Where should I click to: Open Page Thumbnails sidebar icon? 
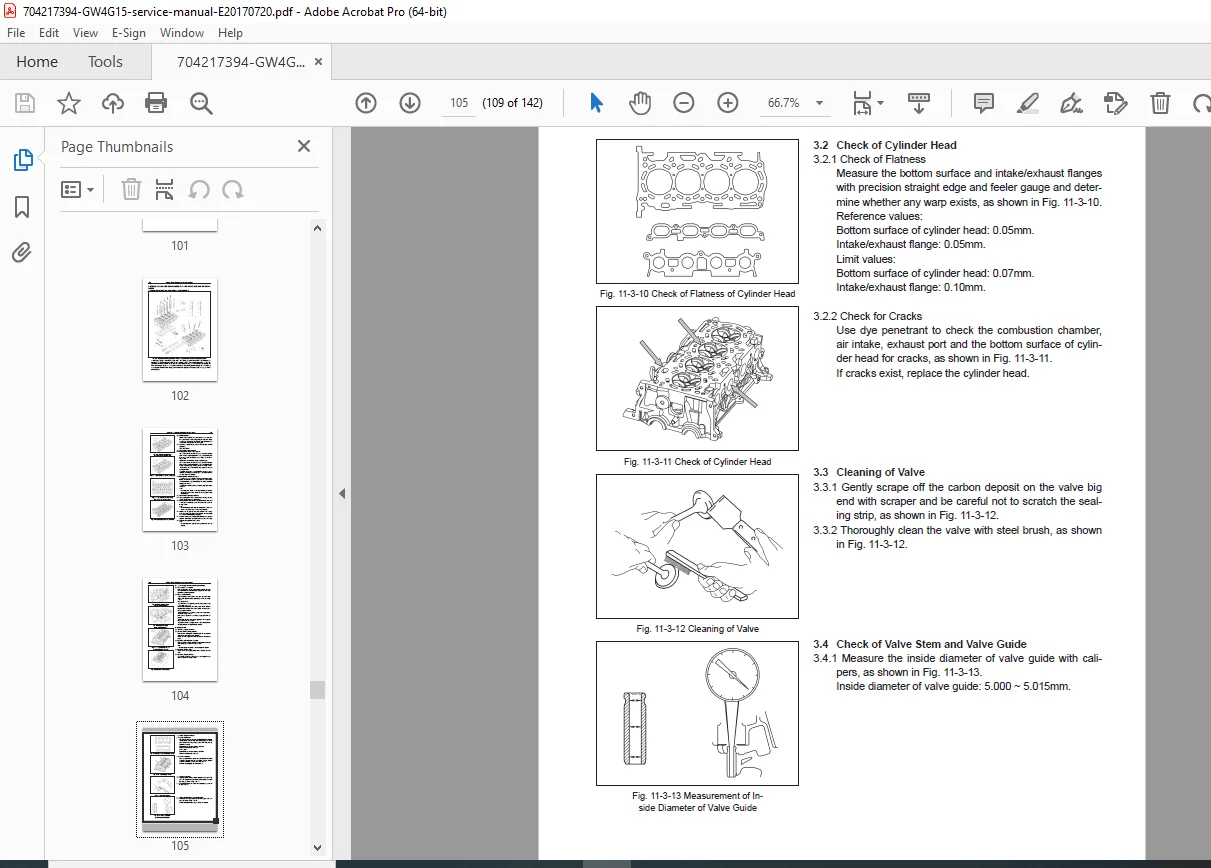(x=22, y=160)
